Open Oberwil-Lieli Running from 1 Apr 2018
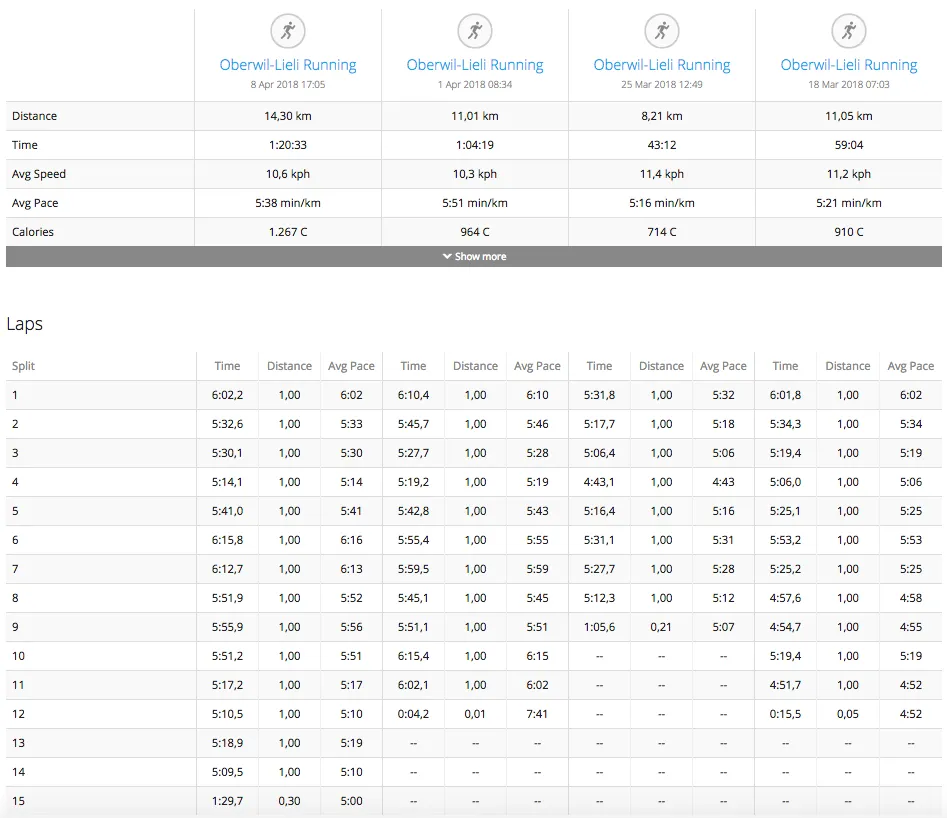947x818 pixels. pyautogui.click(x=475, y=65)
